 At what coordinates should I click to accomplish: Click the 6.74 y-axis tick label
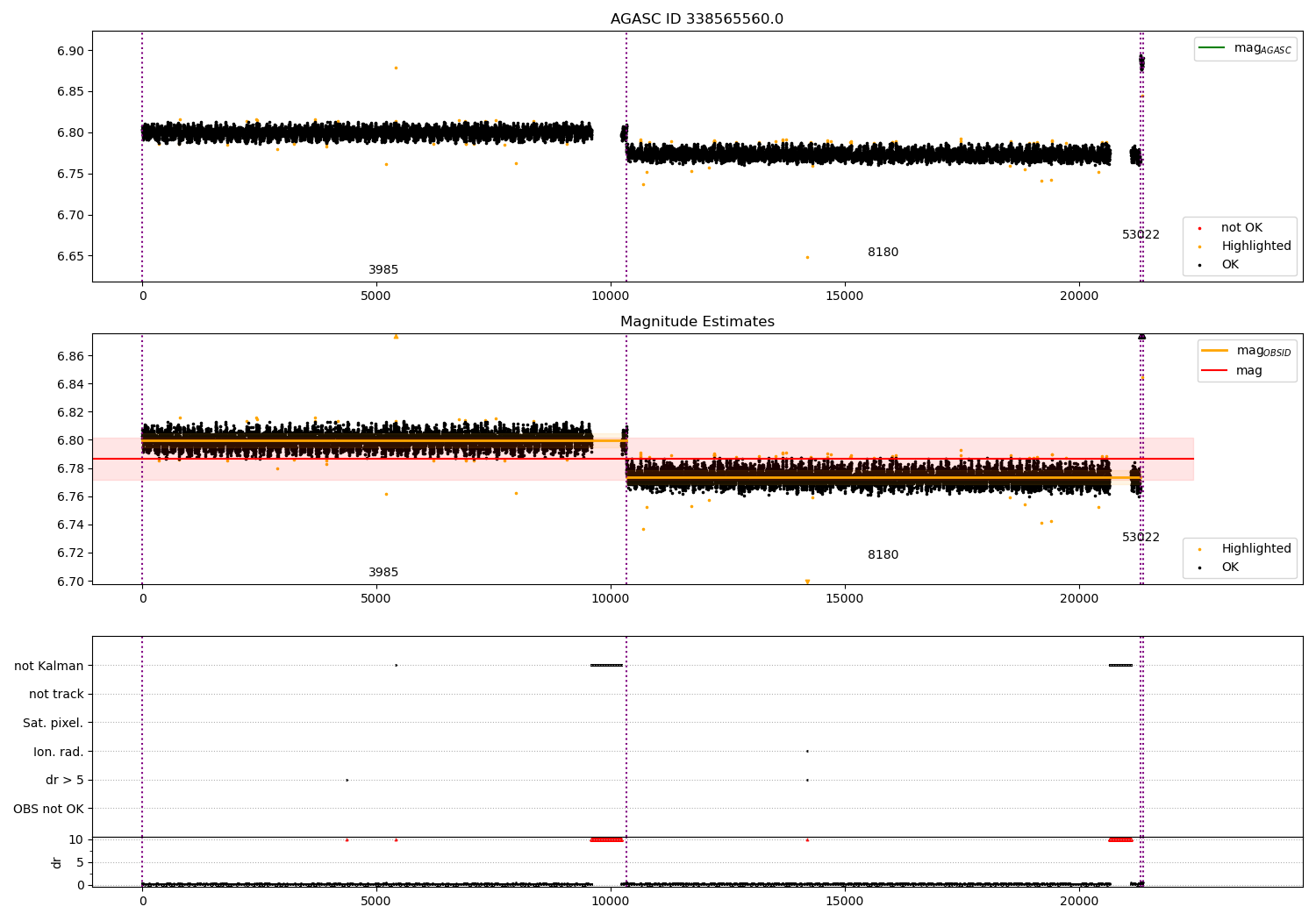70,525
